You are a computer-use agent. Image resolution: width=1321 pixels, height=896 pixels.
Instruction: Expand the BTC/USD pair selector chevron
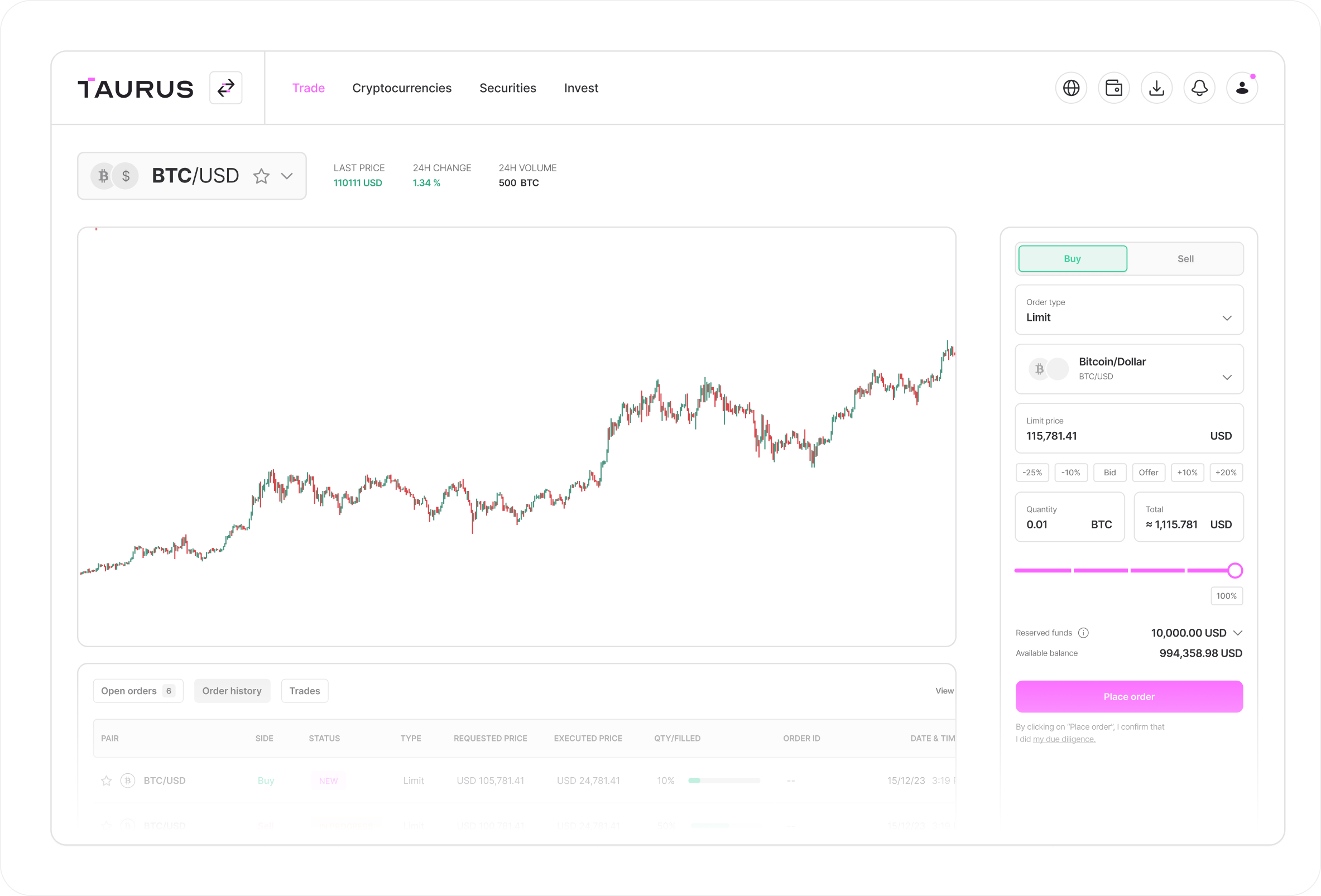click(287, 176)
